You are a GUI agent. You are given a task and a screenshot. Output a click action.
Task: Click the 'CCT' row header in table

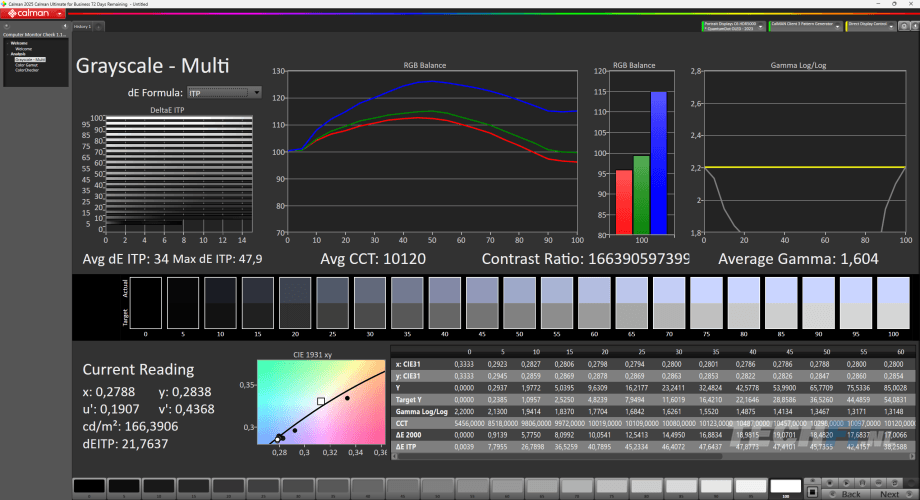click(x=402, y=423)
